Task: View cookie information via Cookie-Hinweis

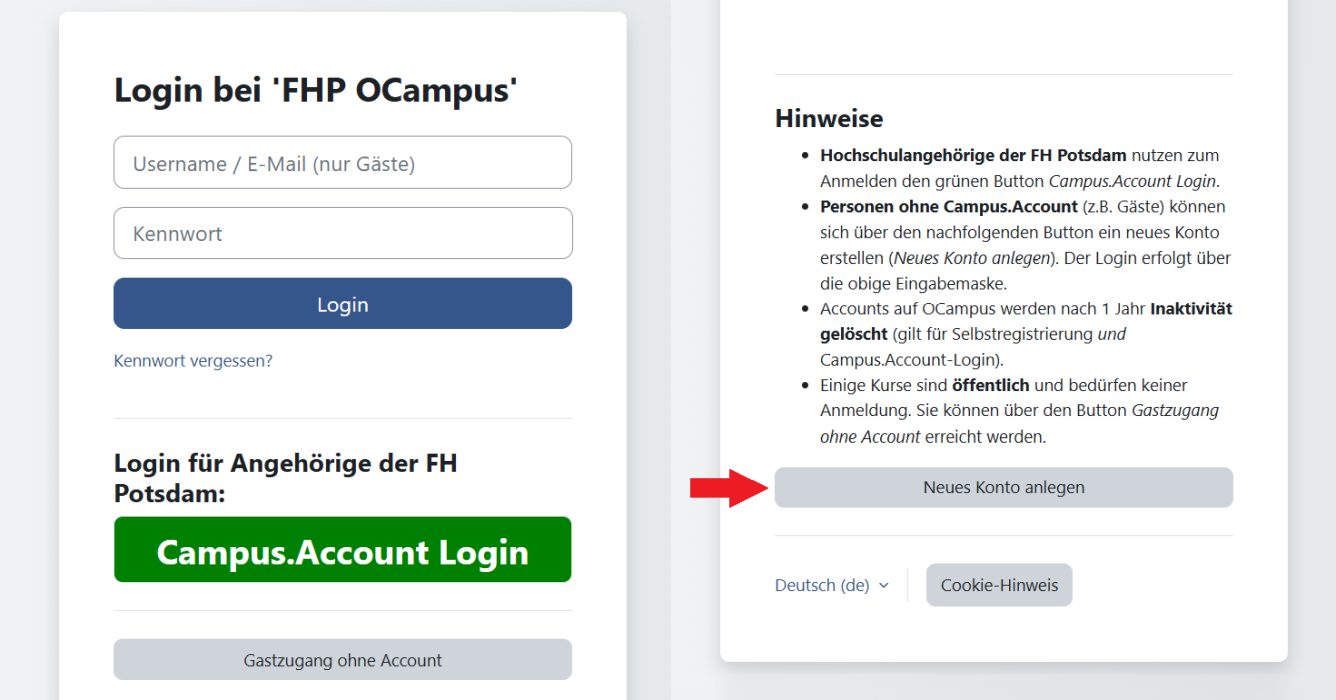Action: pyautogui.click(x=999, y=585)
